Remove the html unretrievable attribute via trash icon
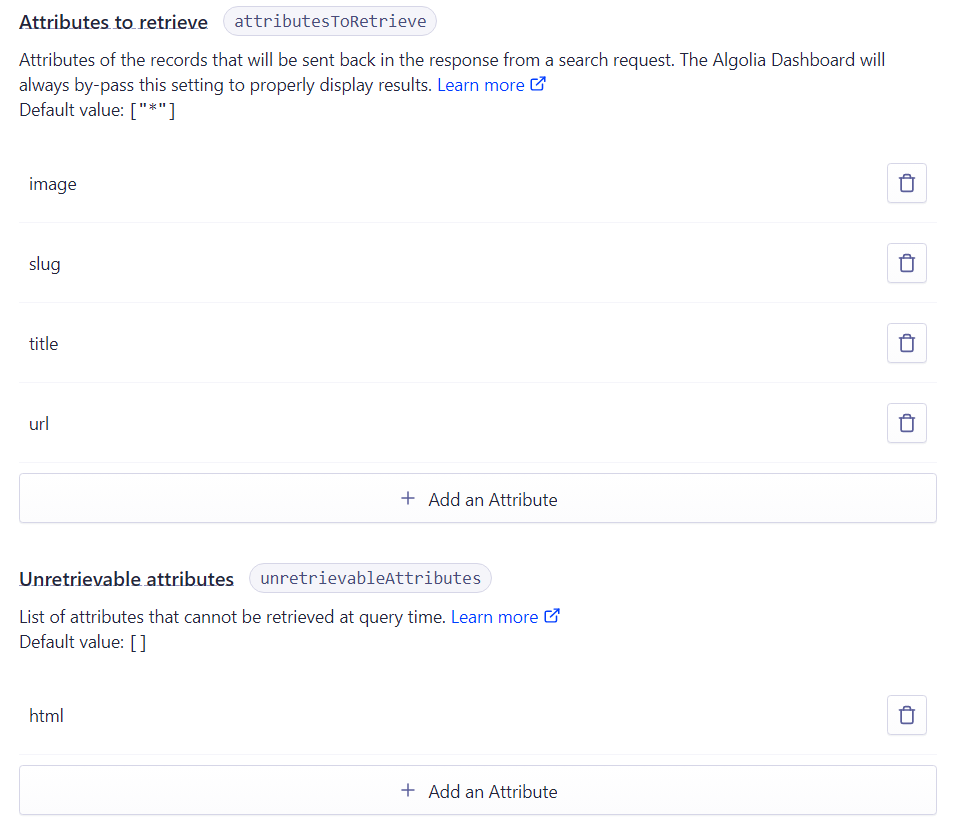This screenshot has width=965, height=831. tap(906, 715)
